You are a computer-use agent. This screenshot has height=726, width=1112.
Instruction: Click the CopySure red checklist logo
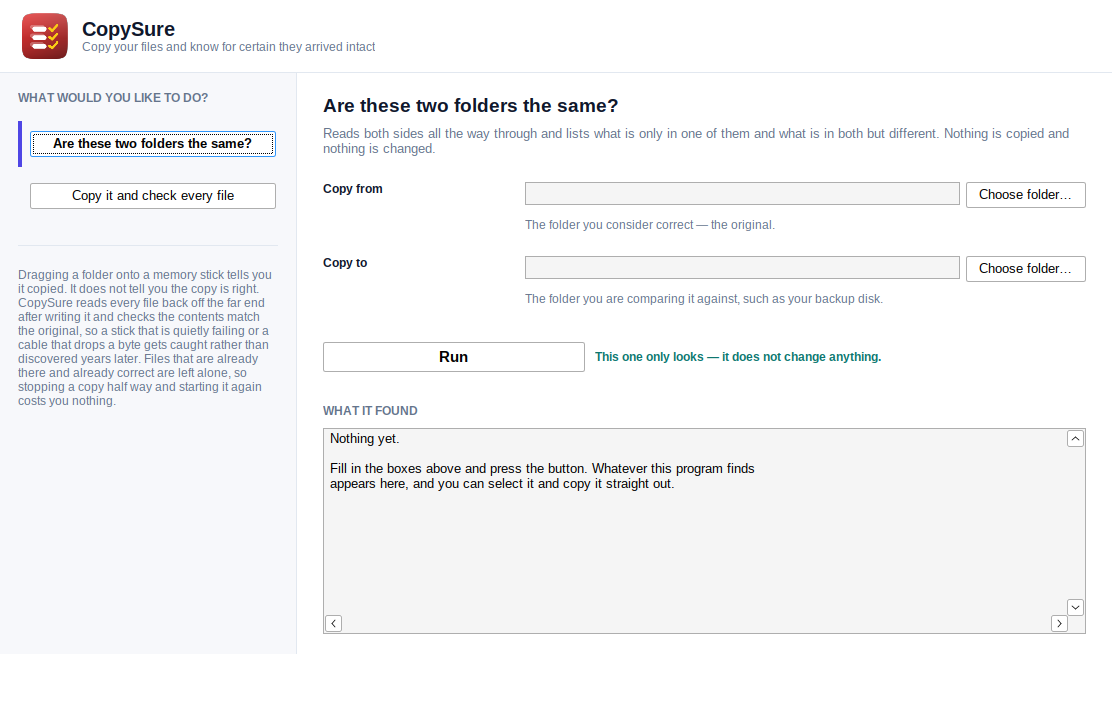click(x=45, y=36)
